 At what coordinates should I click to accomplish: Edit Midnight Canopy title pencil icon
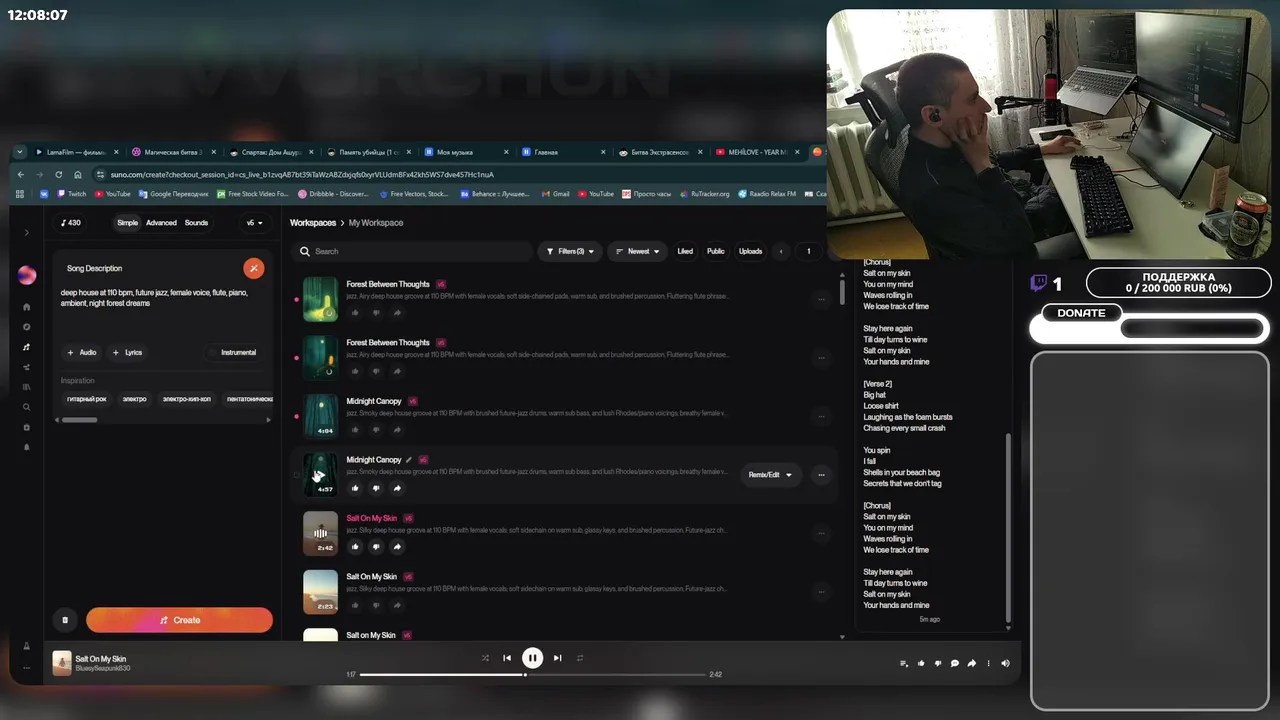[x=408, y=460]
